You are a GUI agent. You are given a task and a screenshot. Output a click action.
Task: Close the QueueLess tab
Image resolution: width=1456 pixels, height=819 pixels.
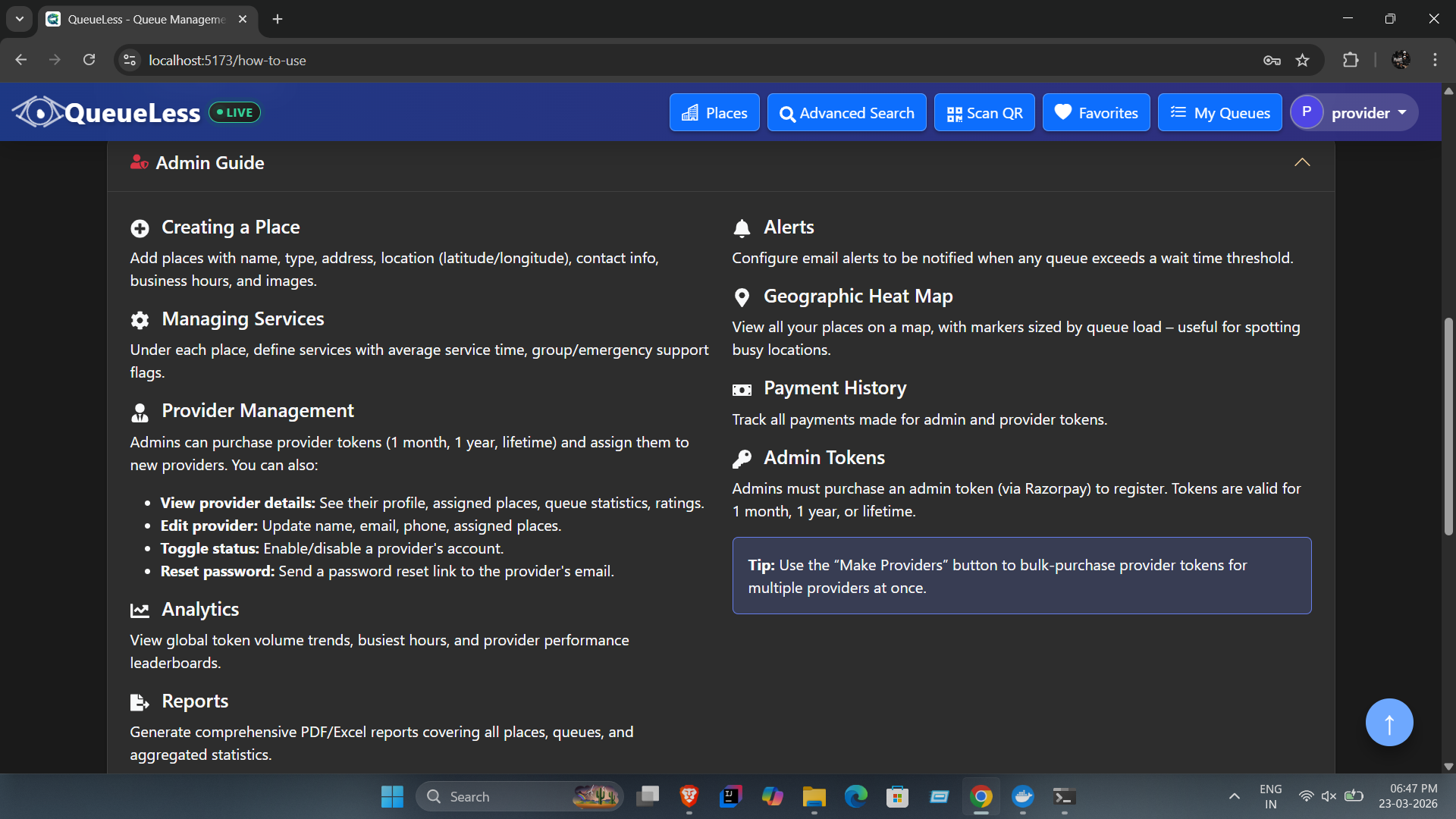(x=243, y=19)
